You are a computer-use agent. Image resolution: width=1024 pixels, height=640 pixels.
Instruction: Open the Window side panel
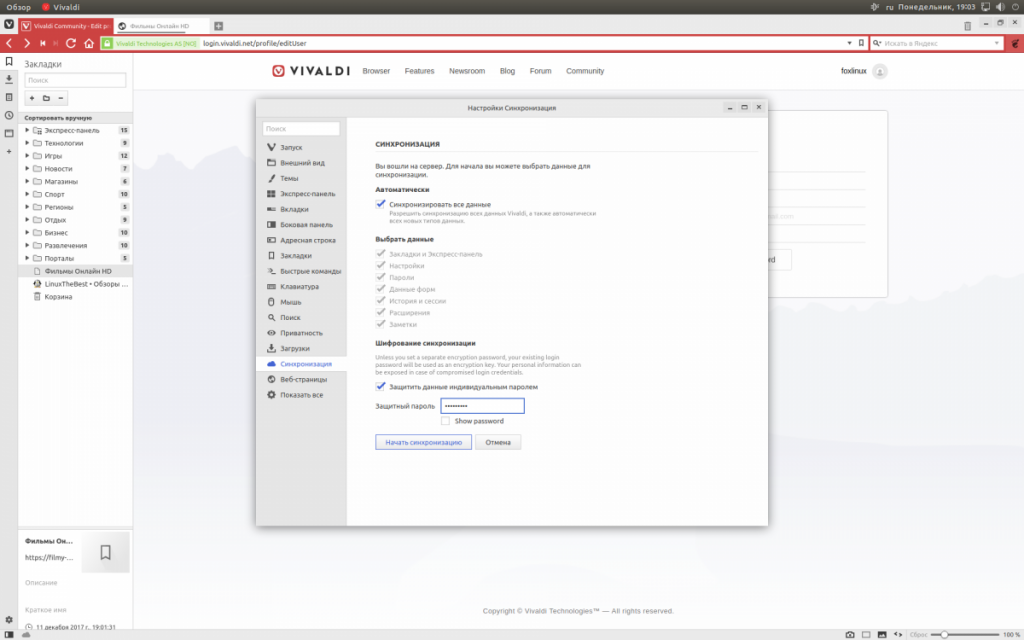point(9,133)
